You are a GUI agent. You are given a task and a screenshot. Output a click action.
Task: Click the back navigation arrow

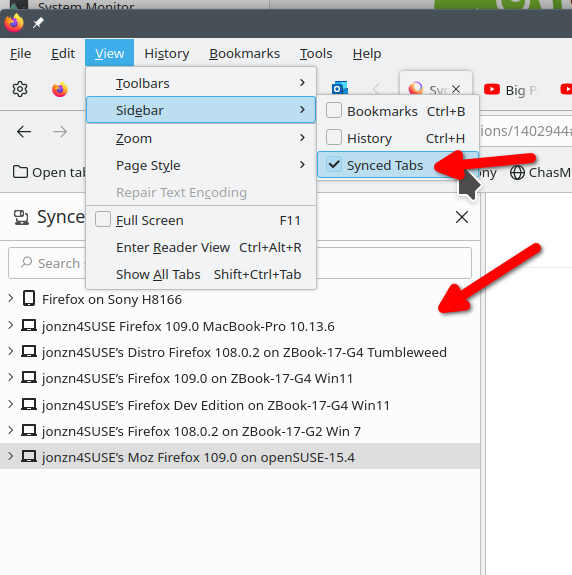click(x=24, y=131)
